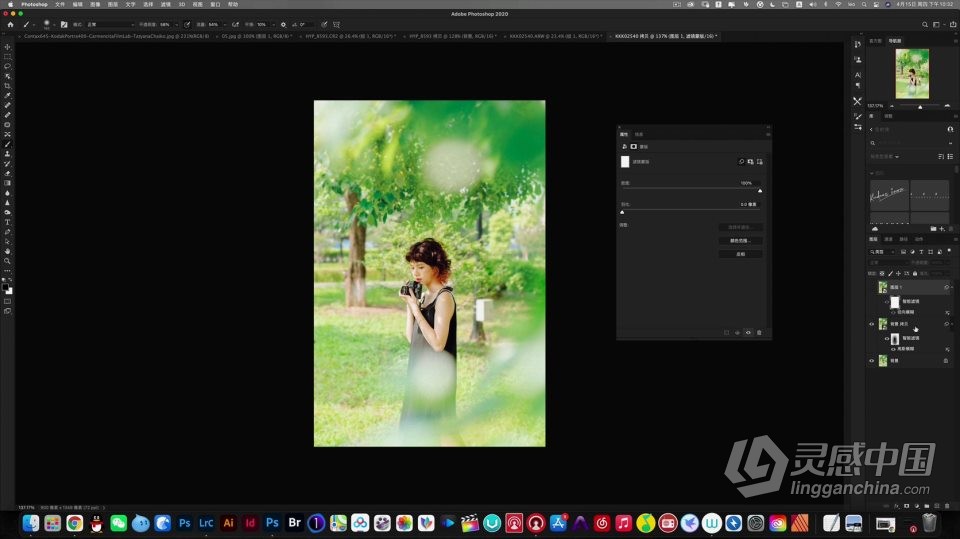Select the Crop tool

point(7,86)
